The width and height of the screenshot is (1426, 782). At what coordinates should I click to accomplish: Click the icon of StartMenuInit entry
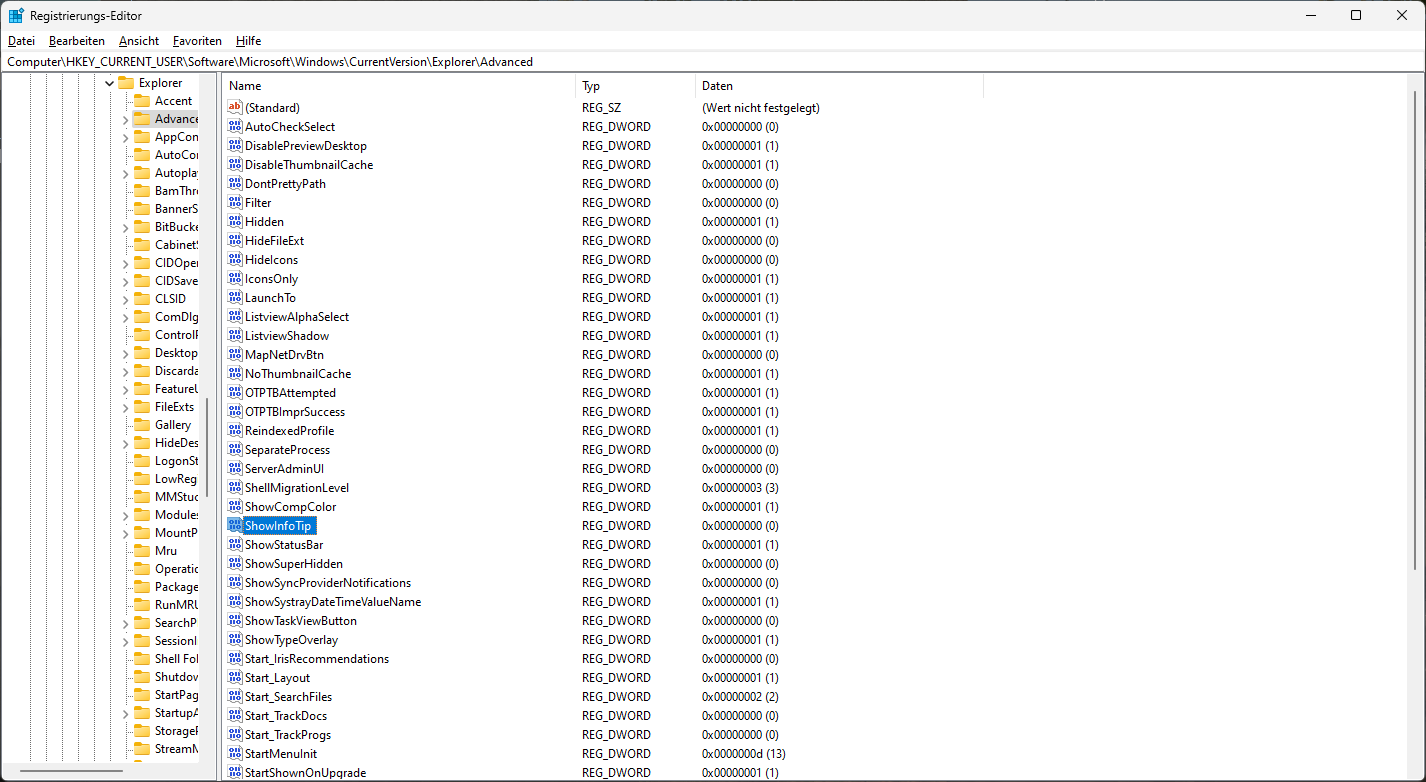coord(235,753)
